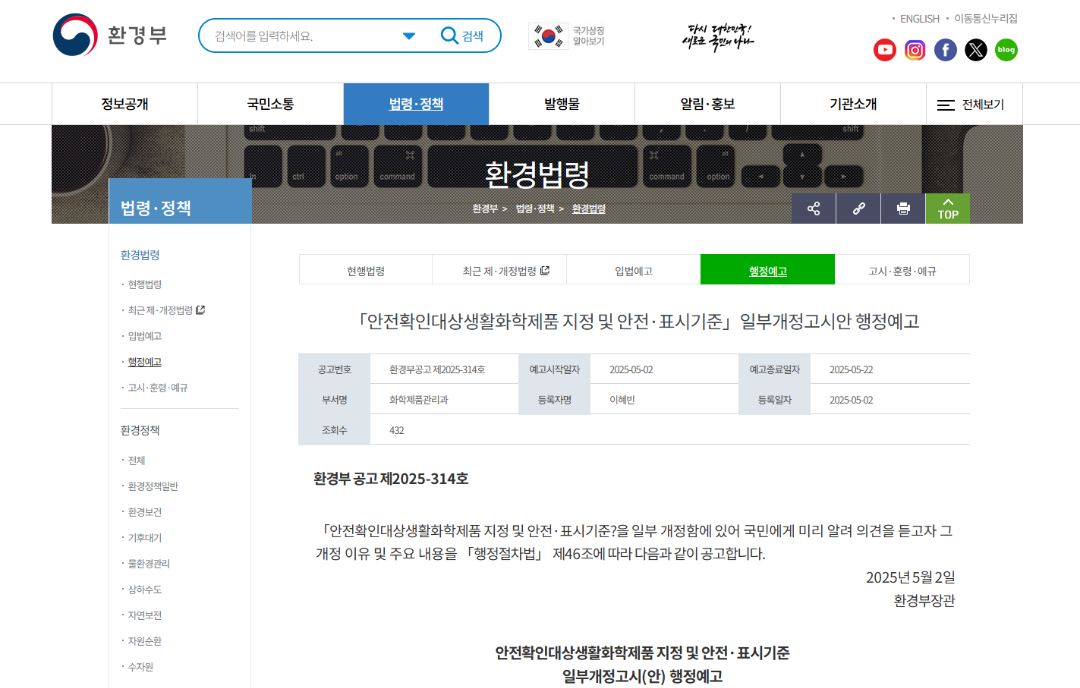Click the 검색 search button
This screenshot has height=688, width=1080.
[x=463, y=36]
